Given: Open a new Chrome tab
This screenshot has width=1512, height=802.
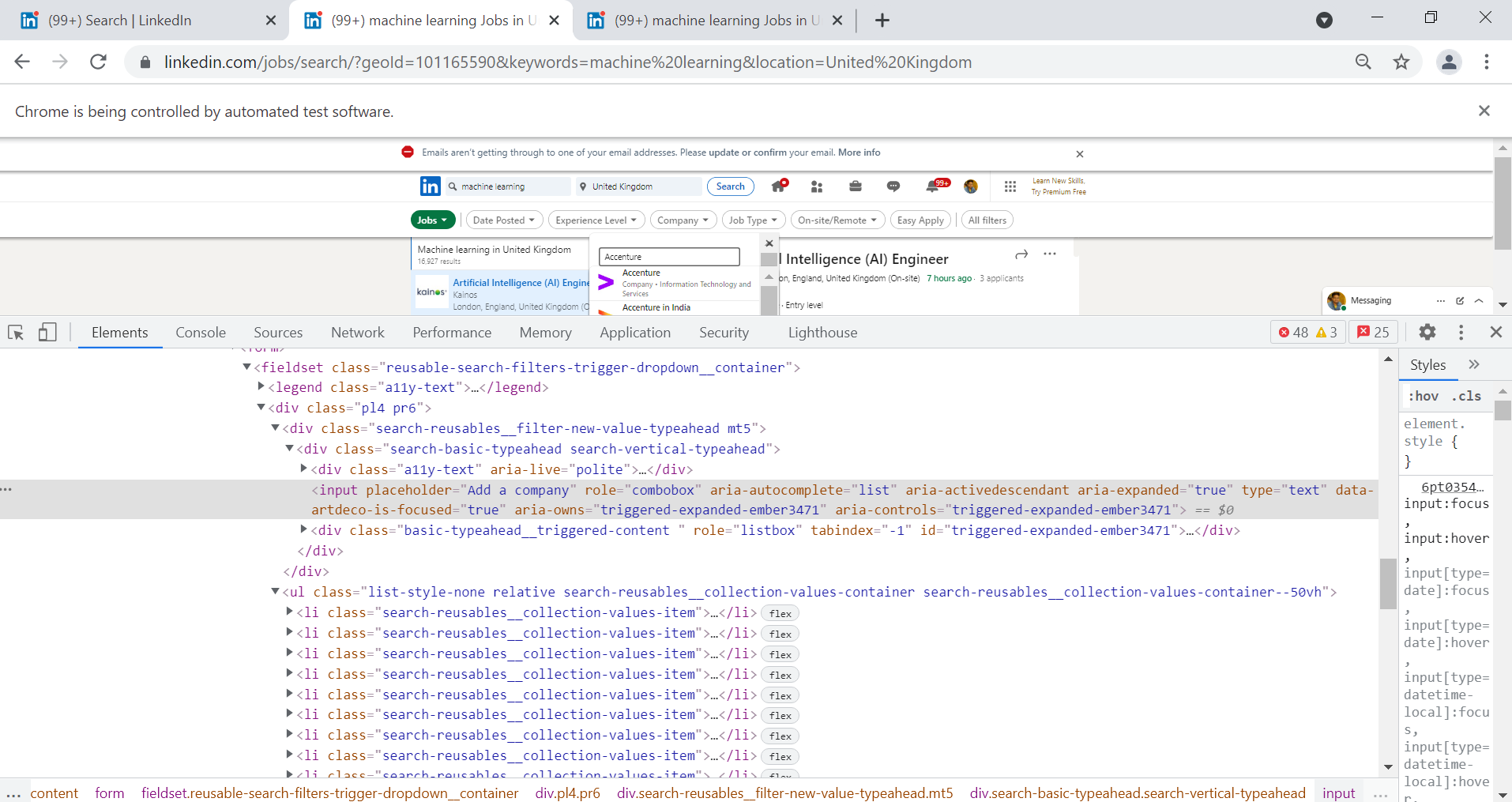Looking at the screenshot, I should 882,21.
